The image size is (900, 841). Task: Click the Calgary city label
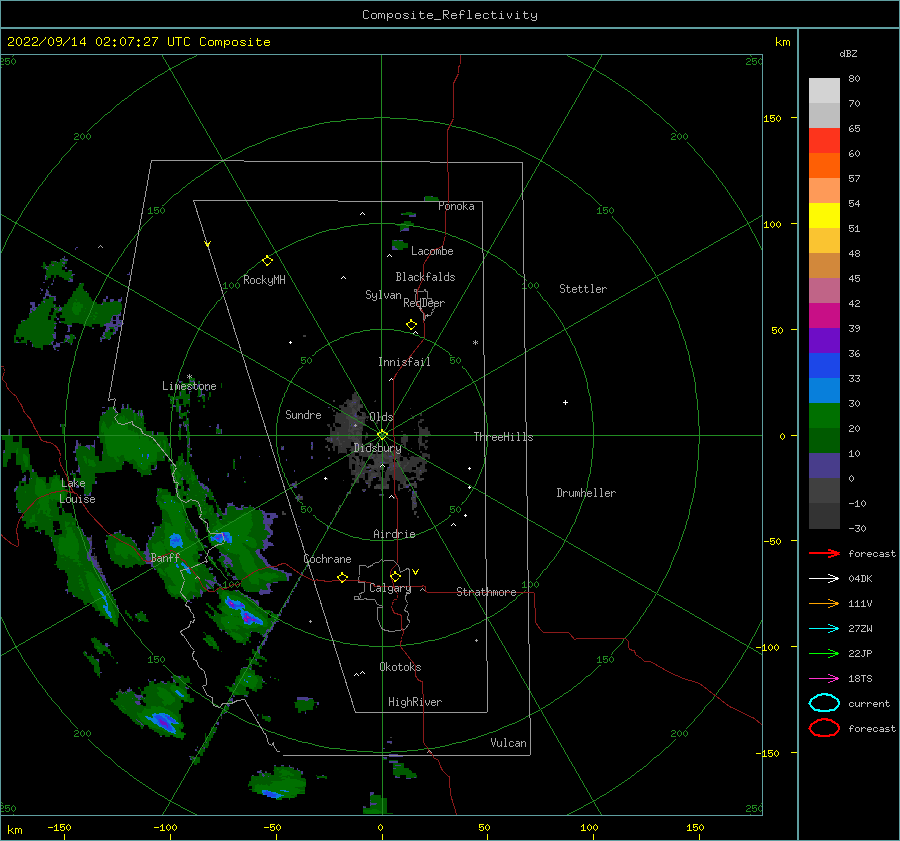coord(390,588)
